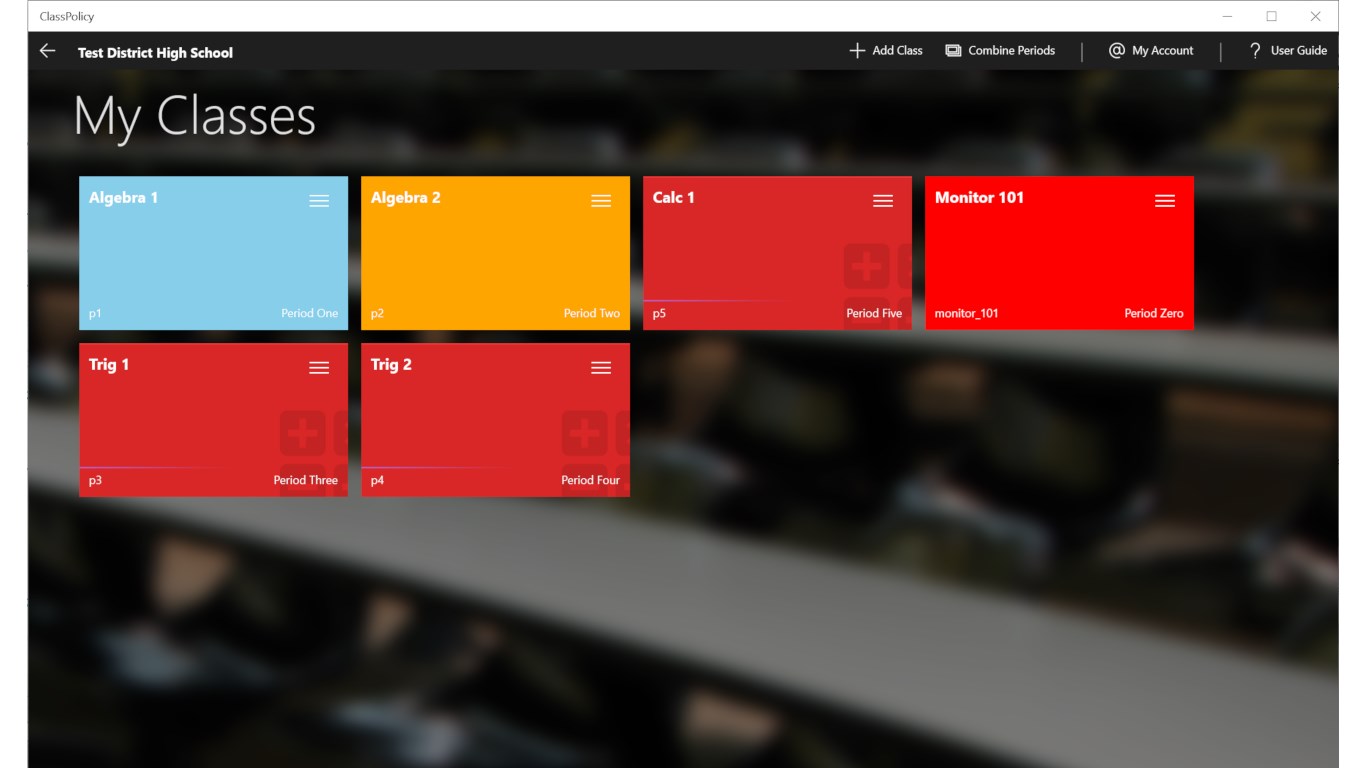Click the Period Two label
The image size is (1366, 768).
592,313
